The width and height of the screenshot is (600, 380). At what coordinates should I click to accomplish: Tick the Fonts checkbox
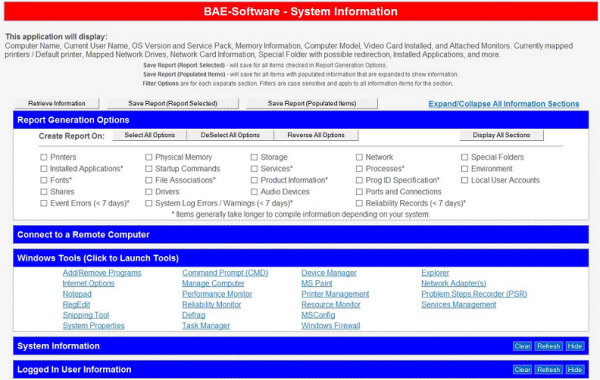44,180
